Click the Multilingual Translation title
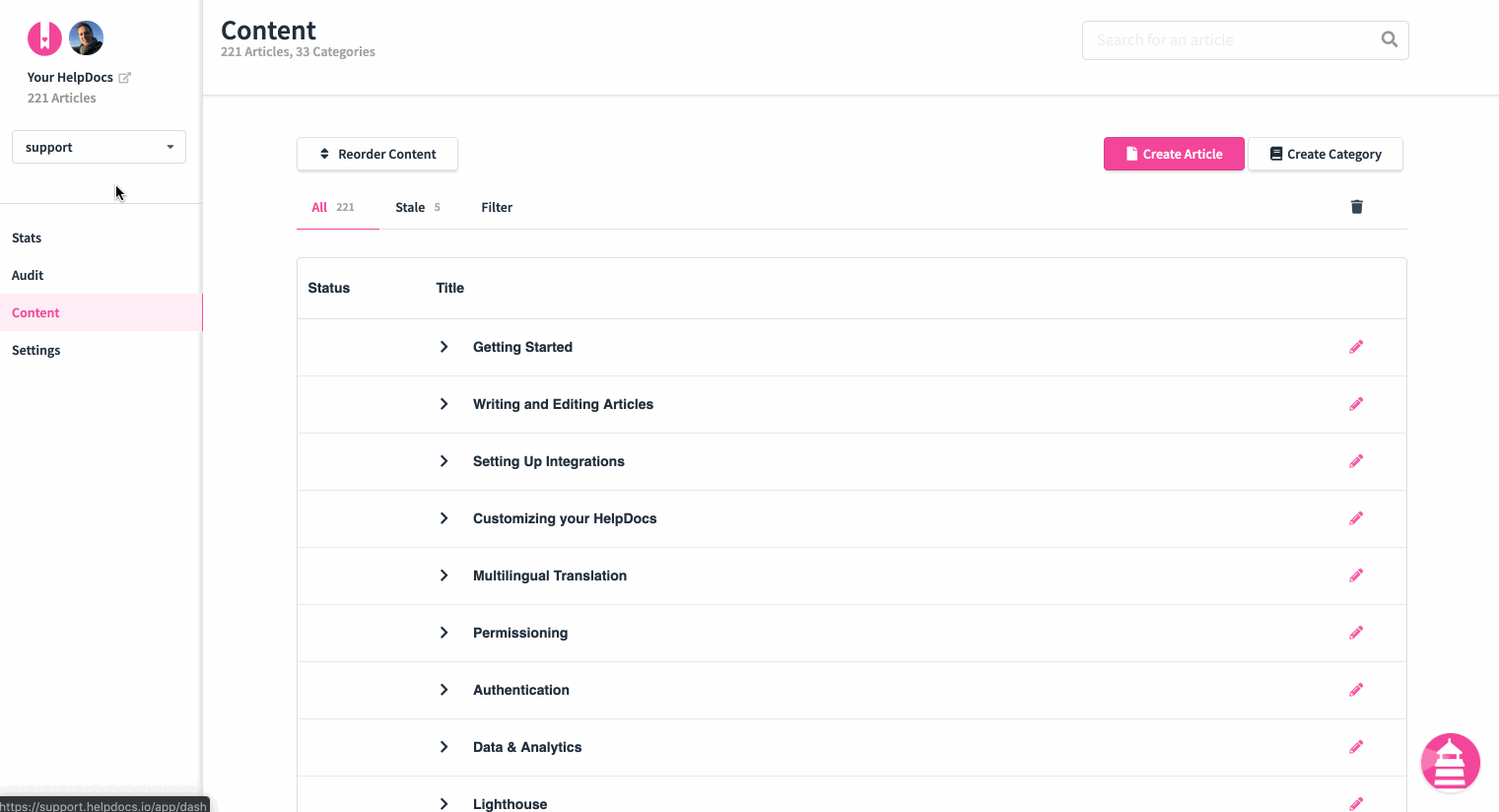 [x=550, y=575]
